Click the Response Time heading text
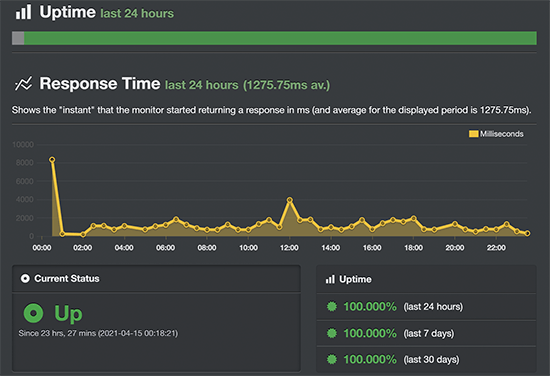This screenshot has width=550, height=376. coord(100,84)
